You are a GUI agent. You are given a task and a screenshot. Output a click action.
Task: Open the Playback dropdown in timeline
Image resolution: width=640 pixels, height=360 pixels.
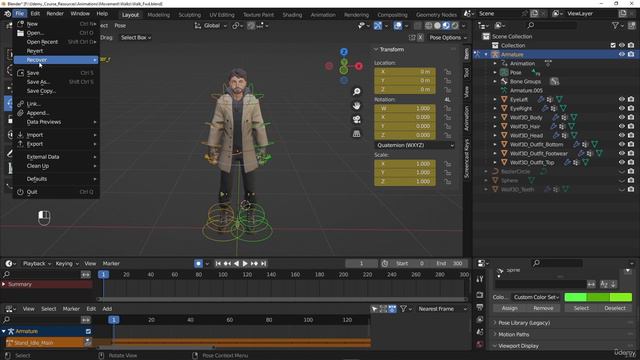(37, 264)
